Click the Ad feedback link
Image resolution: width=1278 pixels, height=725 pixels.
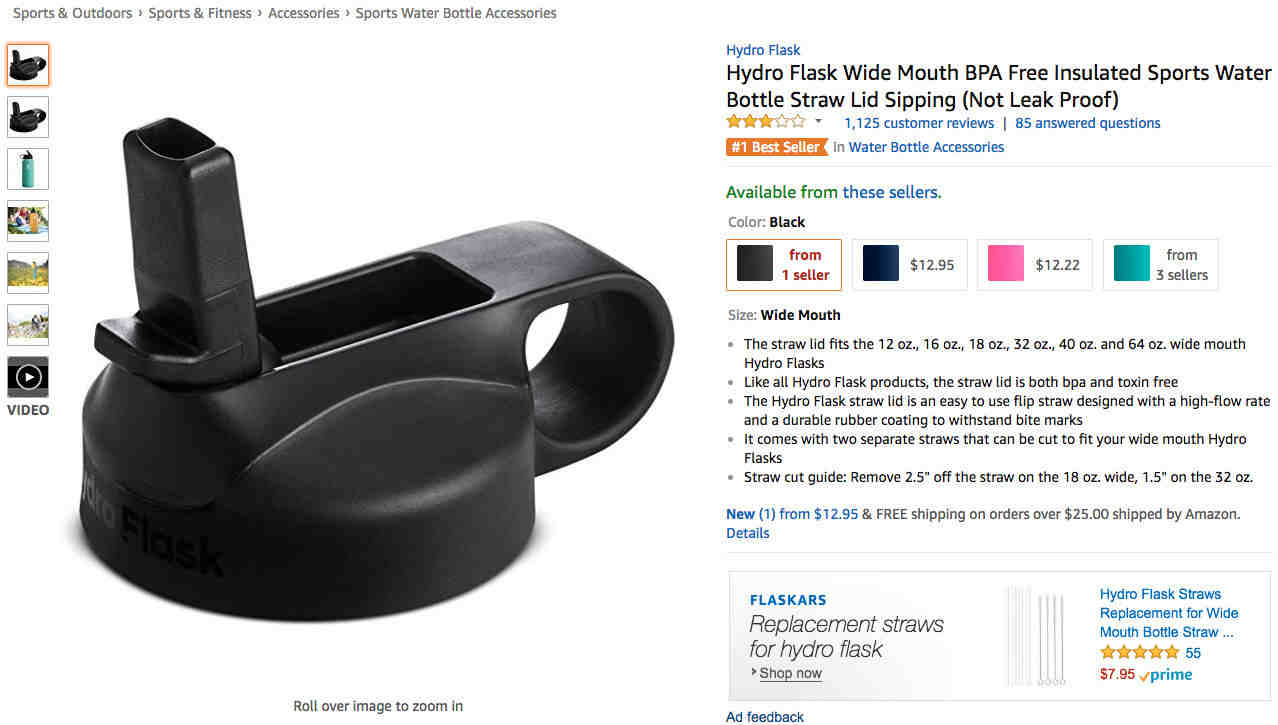[765, 716]
